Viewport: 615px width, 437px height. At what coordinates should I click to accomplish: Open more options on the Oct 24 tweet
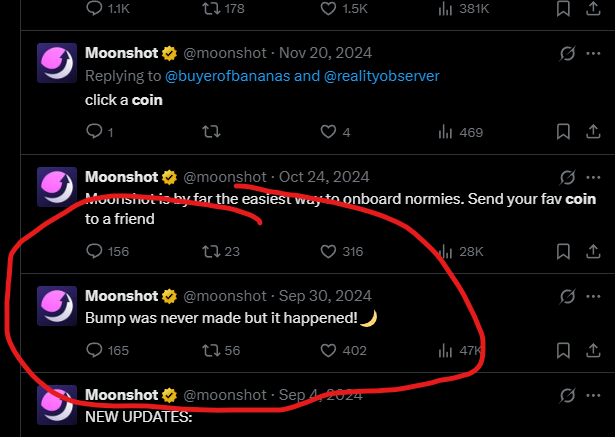(x=593, y=177)
